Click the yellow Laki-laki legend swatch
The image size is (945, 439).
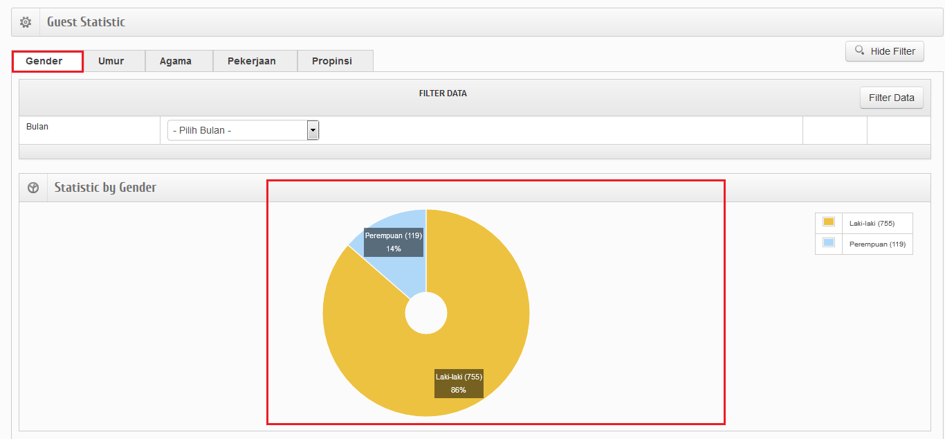point(828,222)
